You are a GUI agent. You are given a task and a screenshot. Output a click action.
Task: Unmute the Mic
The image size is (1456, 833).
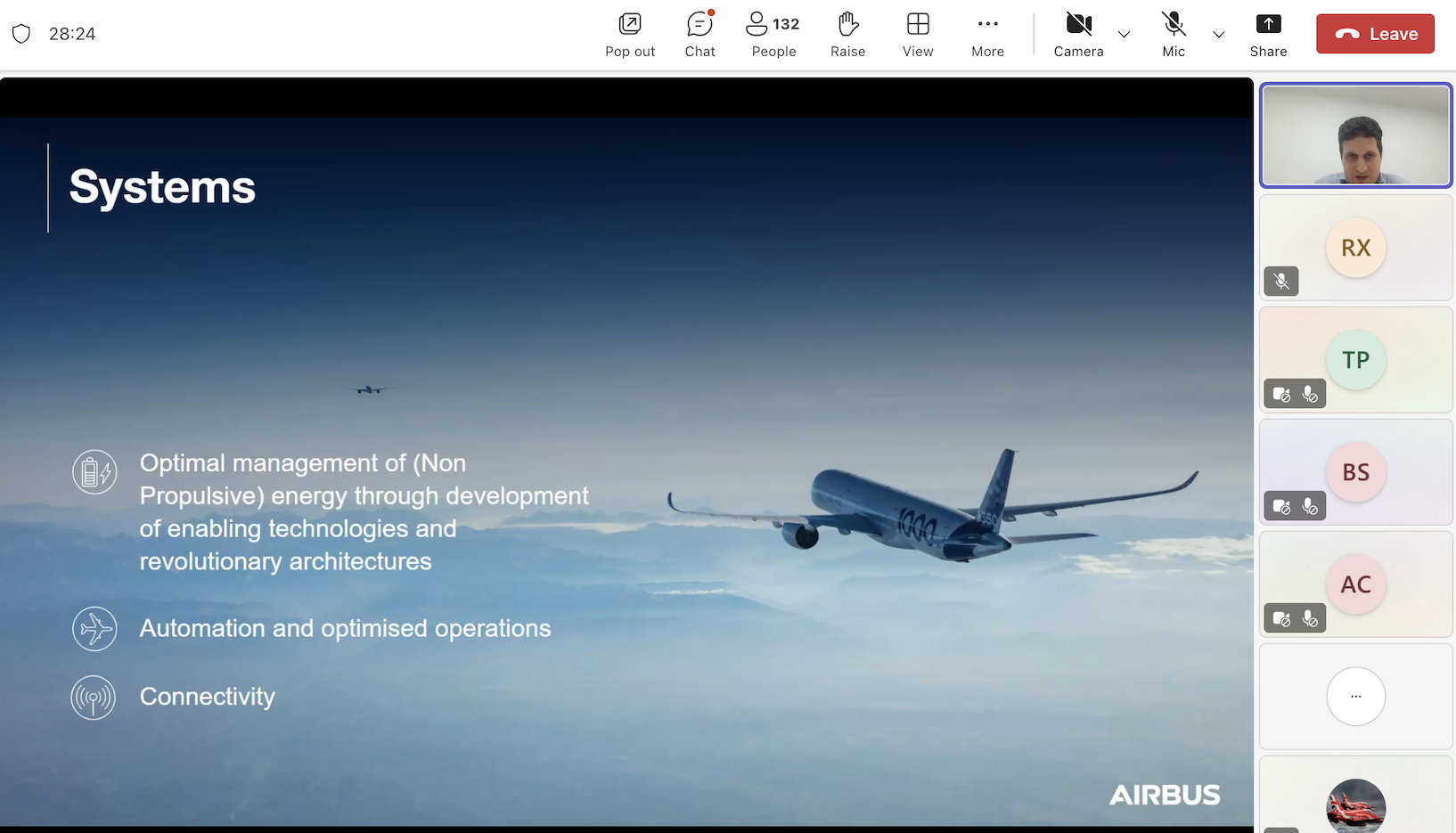[1174, 34]
